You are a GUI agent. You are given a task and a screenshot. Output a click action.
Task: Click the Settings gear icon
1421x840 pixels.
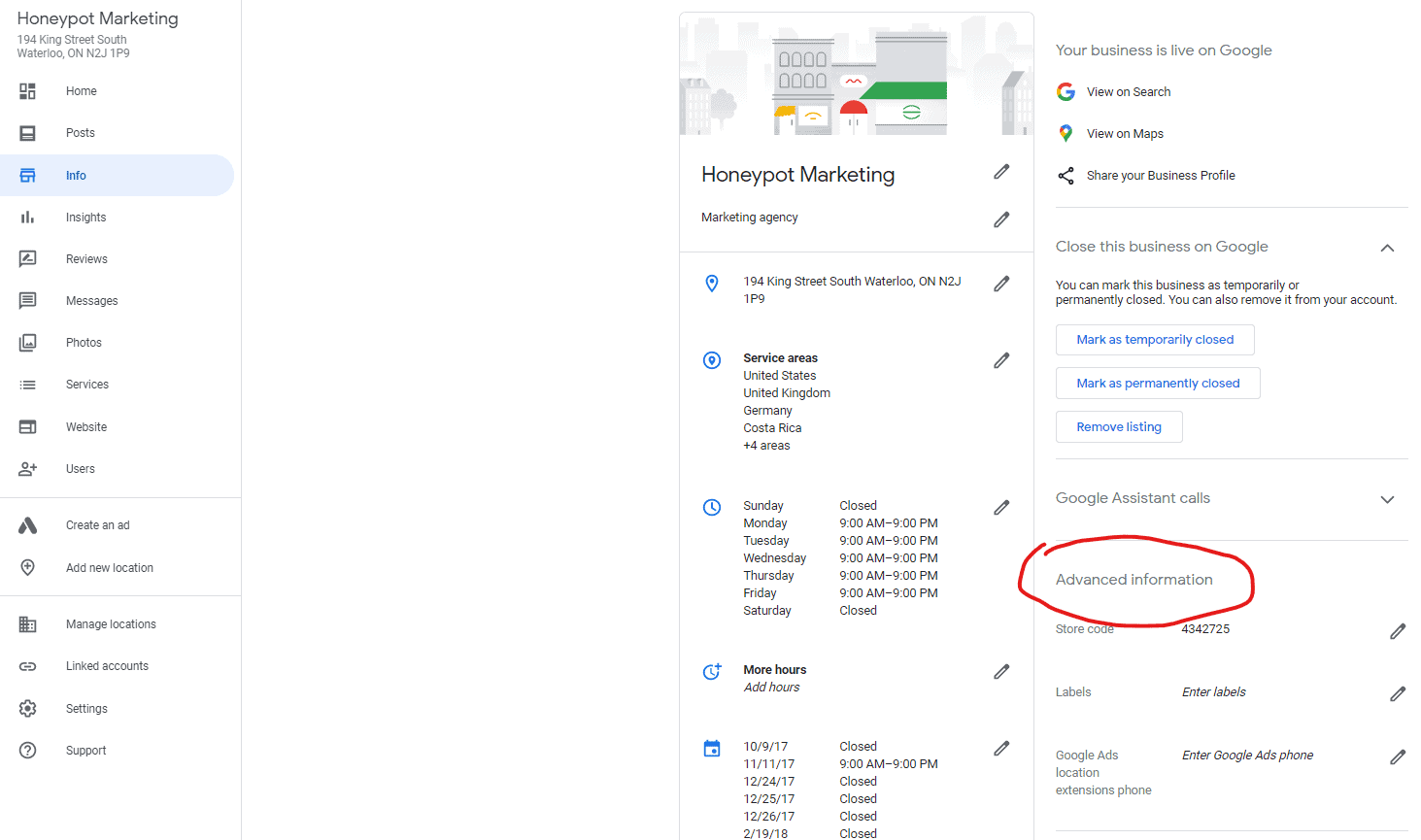[27, 709]
